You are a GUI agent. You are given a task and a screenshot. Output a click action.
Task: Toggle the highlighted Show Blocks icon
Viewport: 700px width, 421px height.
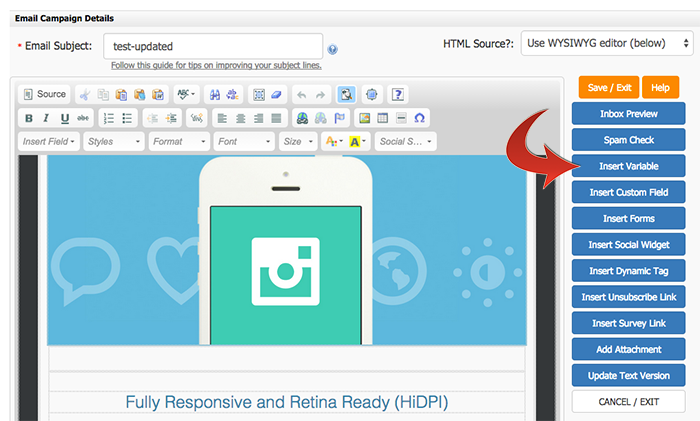click(346, 95)
